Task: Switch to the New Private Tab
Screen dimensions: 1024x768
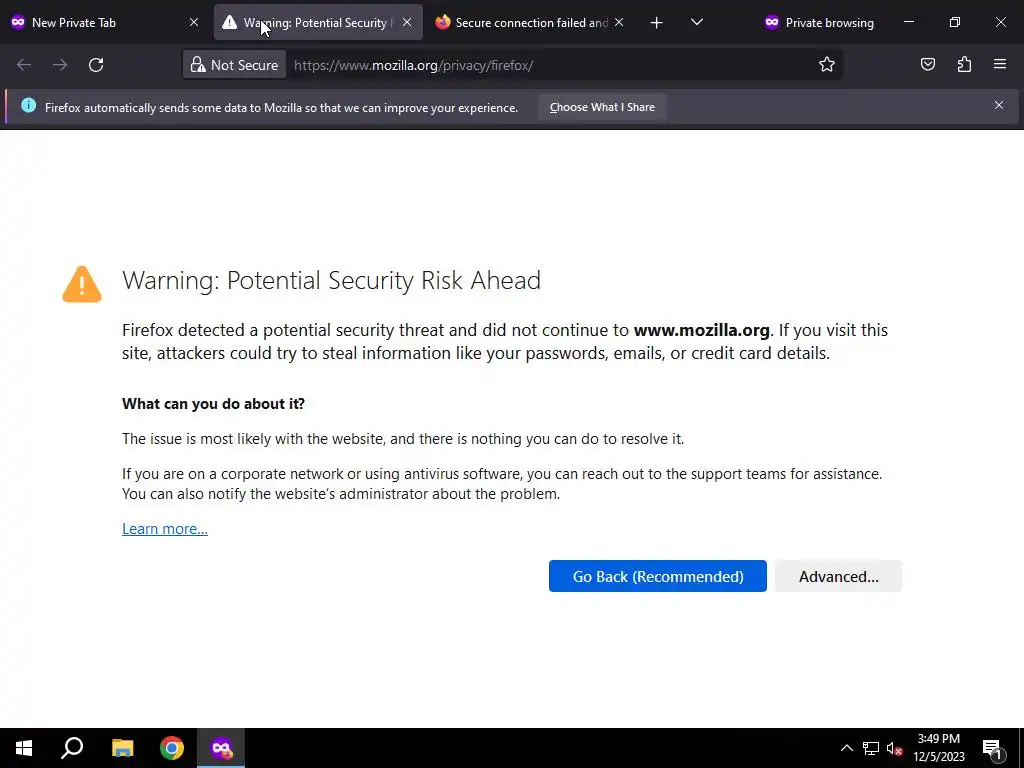Action: pos(104,23)
